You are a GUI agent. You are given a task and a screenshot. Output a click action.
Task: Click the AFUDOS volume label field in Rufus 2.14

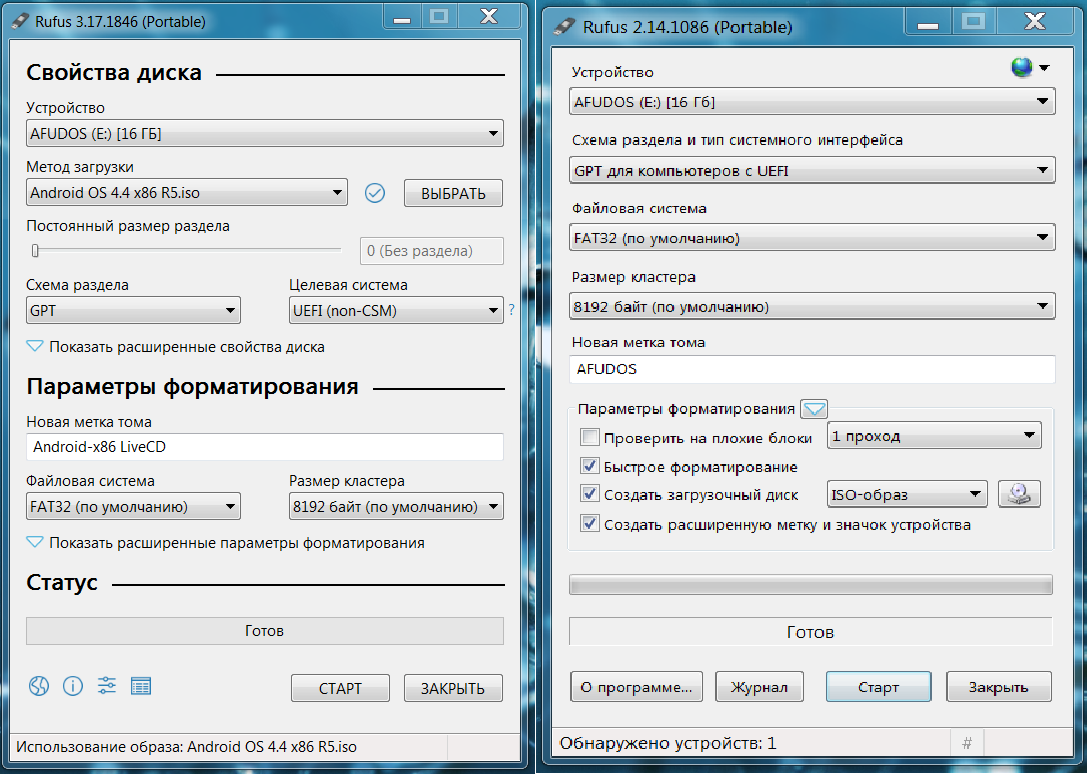tap(812, 369)
